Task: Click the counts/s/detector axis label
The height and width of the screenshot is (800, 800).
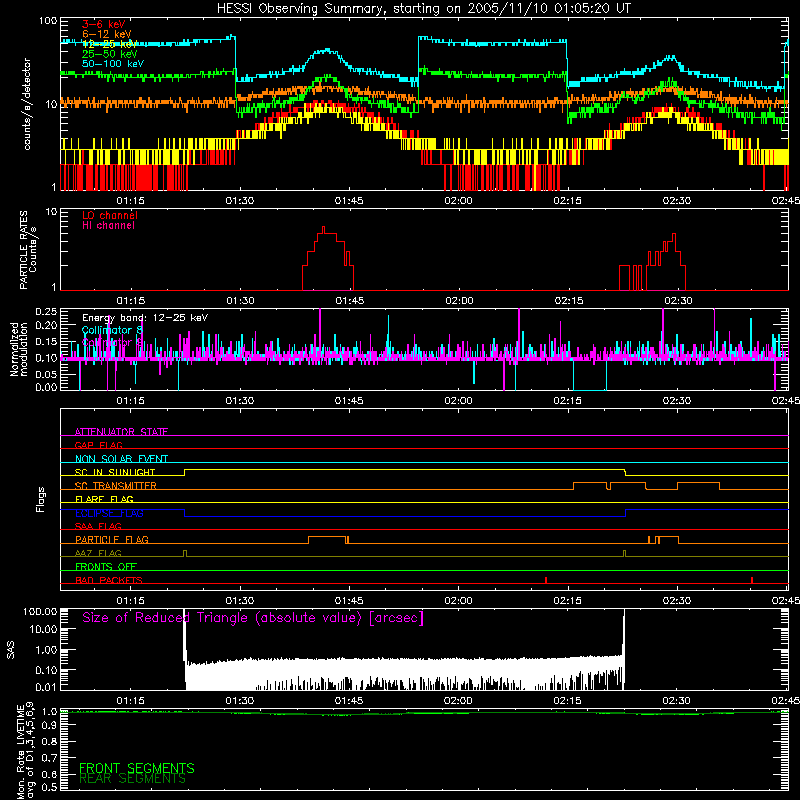Action: point(27,104)
